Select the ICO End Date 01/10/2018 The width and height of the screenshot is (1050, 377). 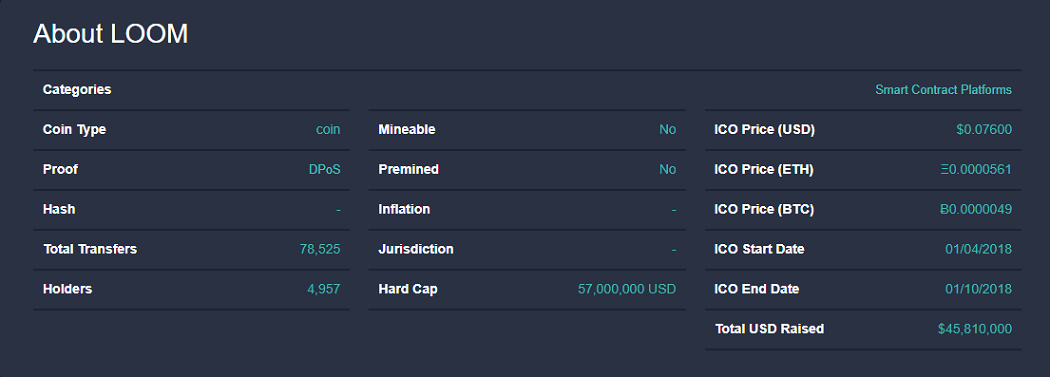tap(978, 289)
